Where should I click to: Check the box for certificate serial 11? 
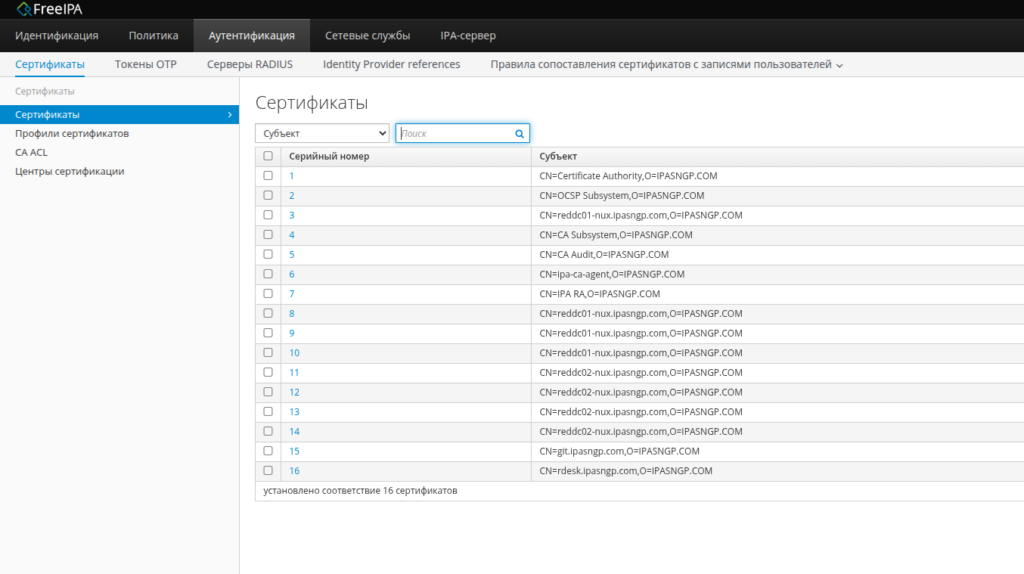pyautogui.click(x=268, y=372)
